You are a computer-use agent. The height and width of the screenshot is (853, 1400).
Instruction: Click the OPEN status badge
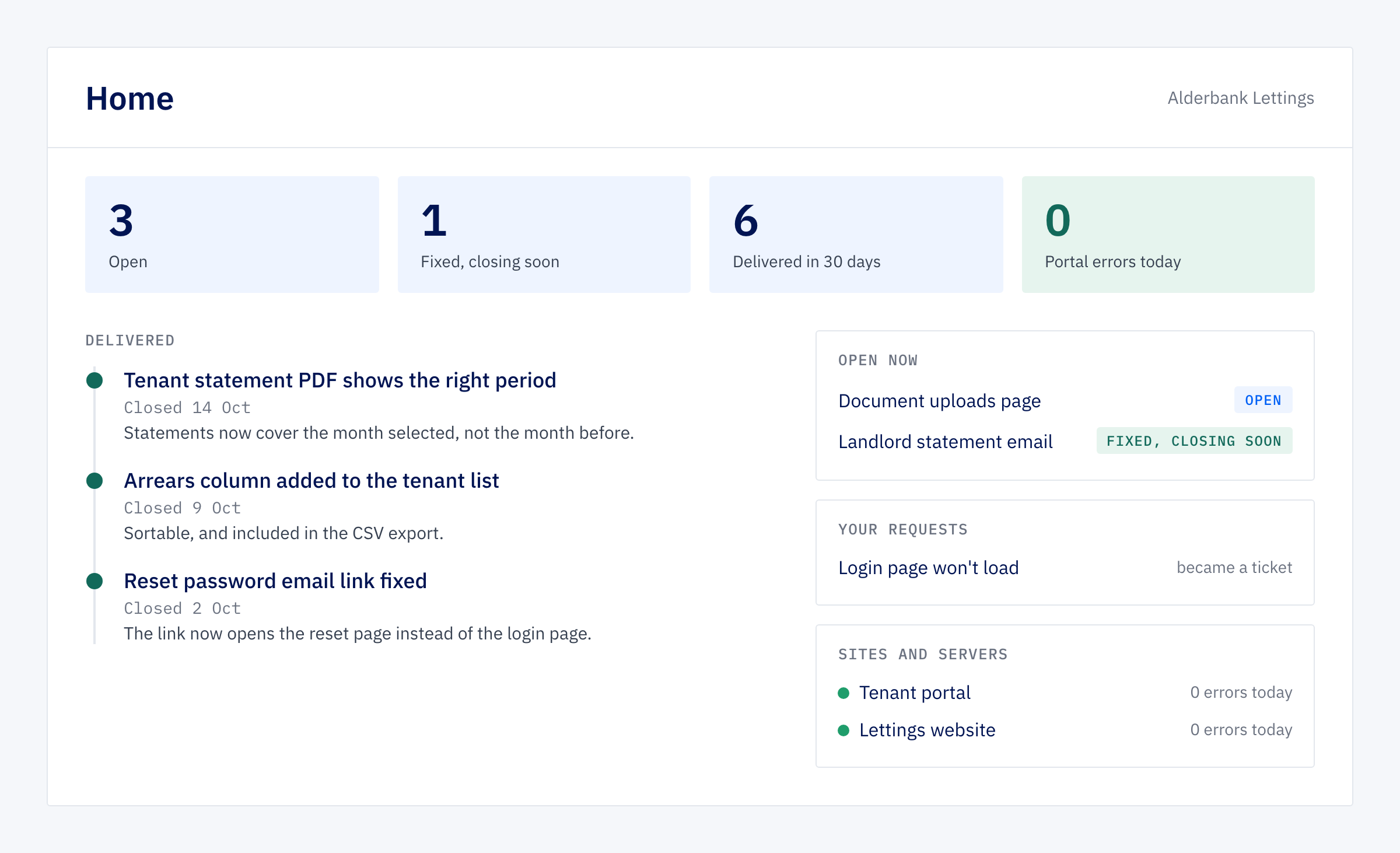coord(1263,400)
